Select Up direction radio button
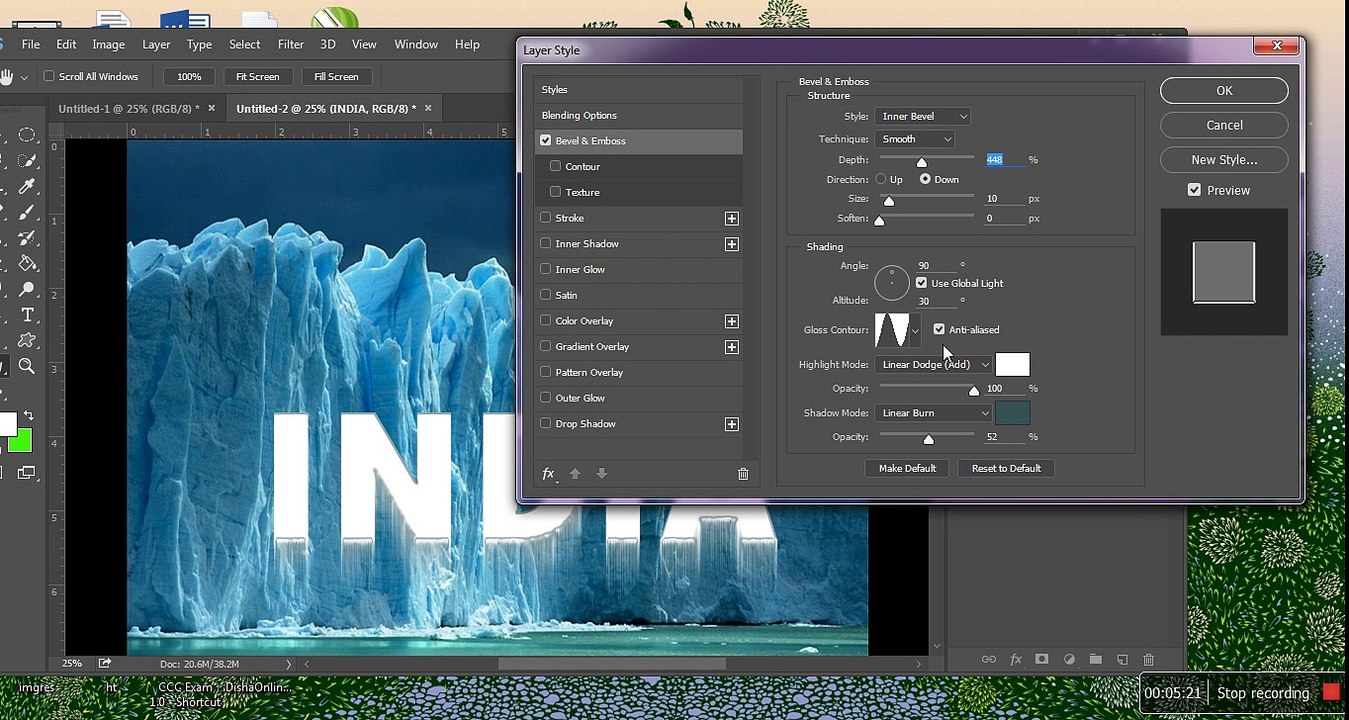Image resolution: width=1349 pixels, height=720 pixels. point(881,180)
